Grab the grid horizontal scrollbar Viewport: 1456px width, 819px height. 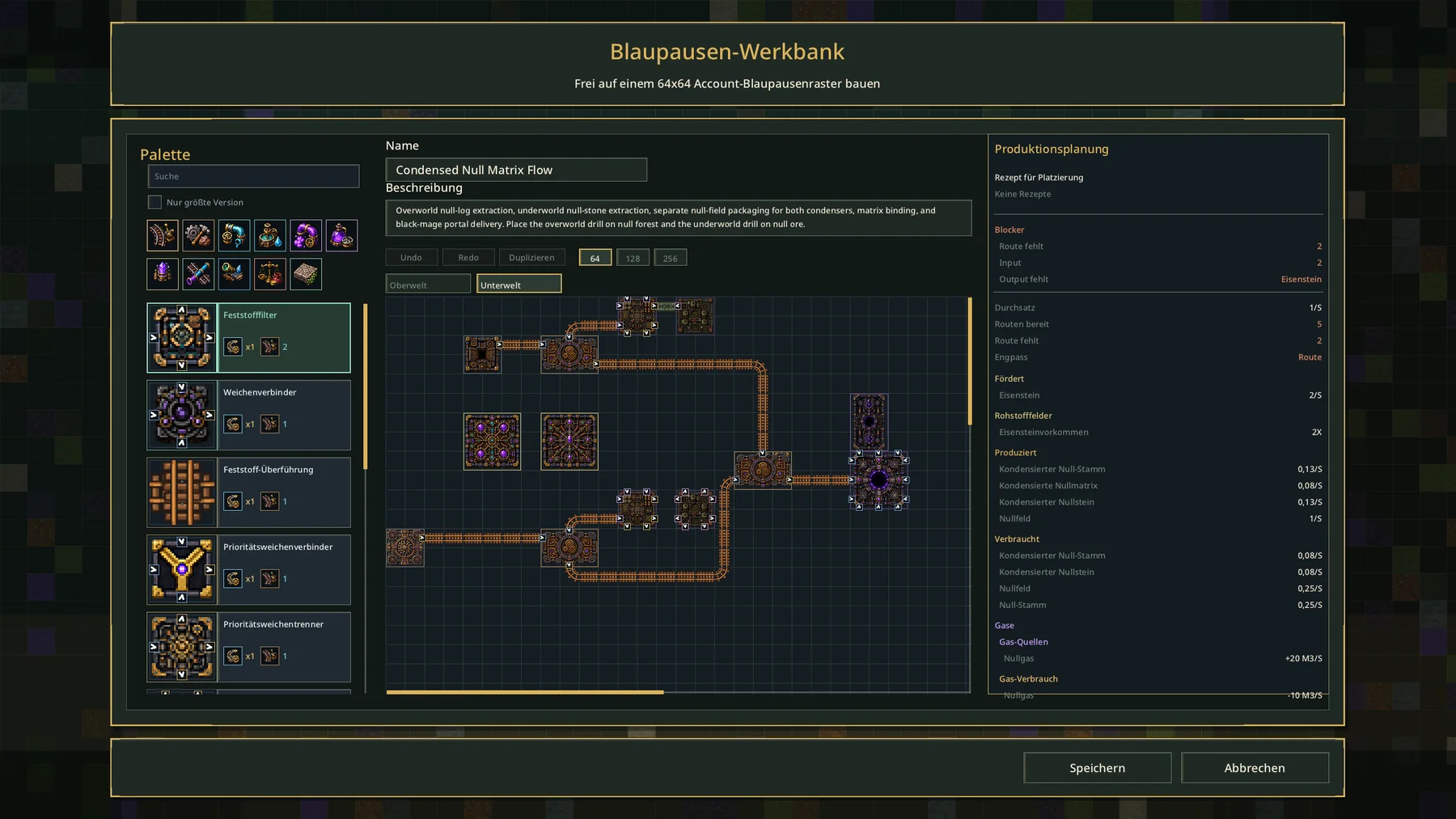click(525, 692)
